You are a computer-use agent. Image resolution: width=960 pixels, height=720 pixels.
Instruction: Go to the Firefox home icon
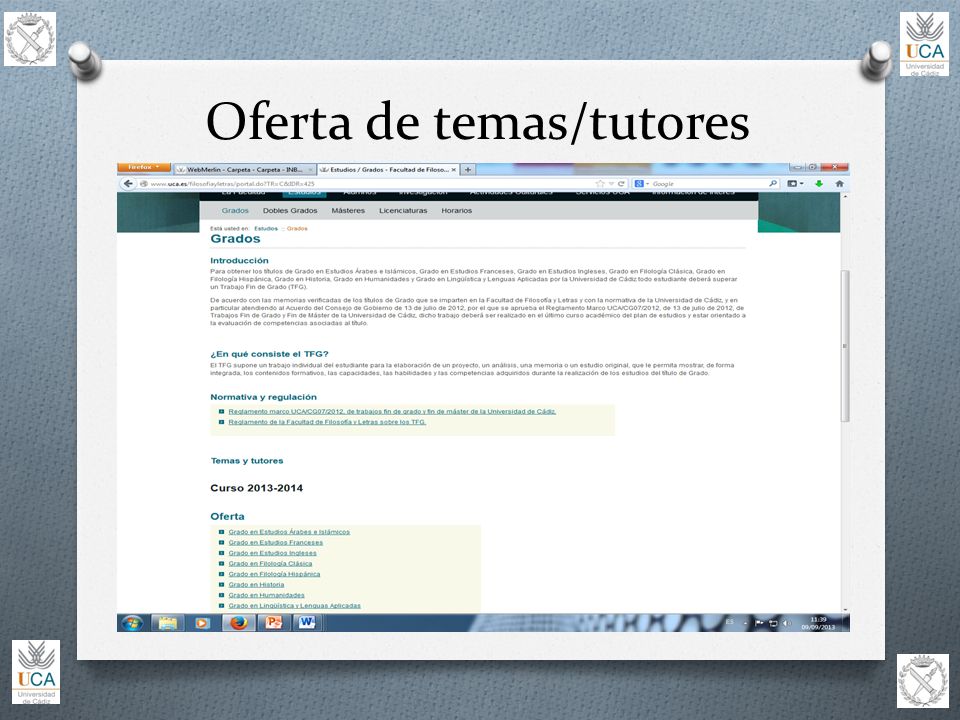(839, 184)
